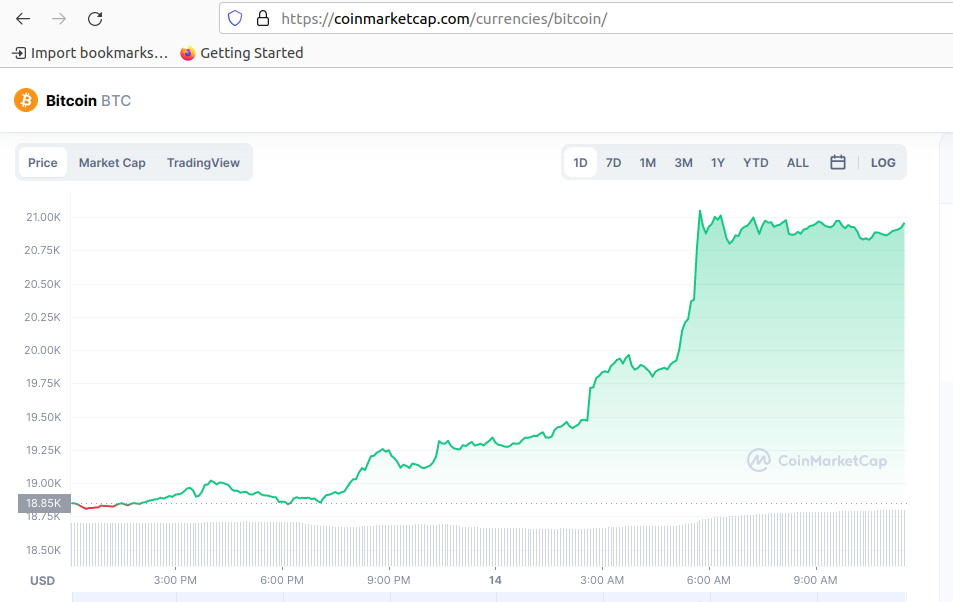Screen dimensions: 953x602
Task: Click the 18.85K opening price label
Action: point(44,503)
